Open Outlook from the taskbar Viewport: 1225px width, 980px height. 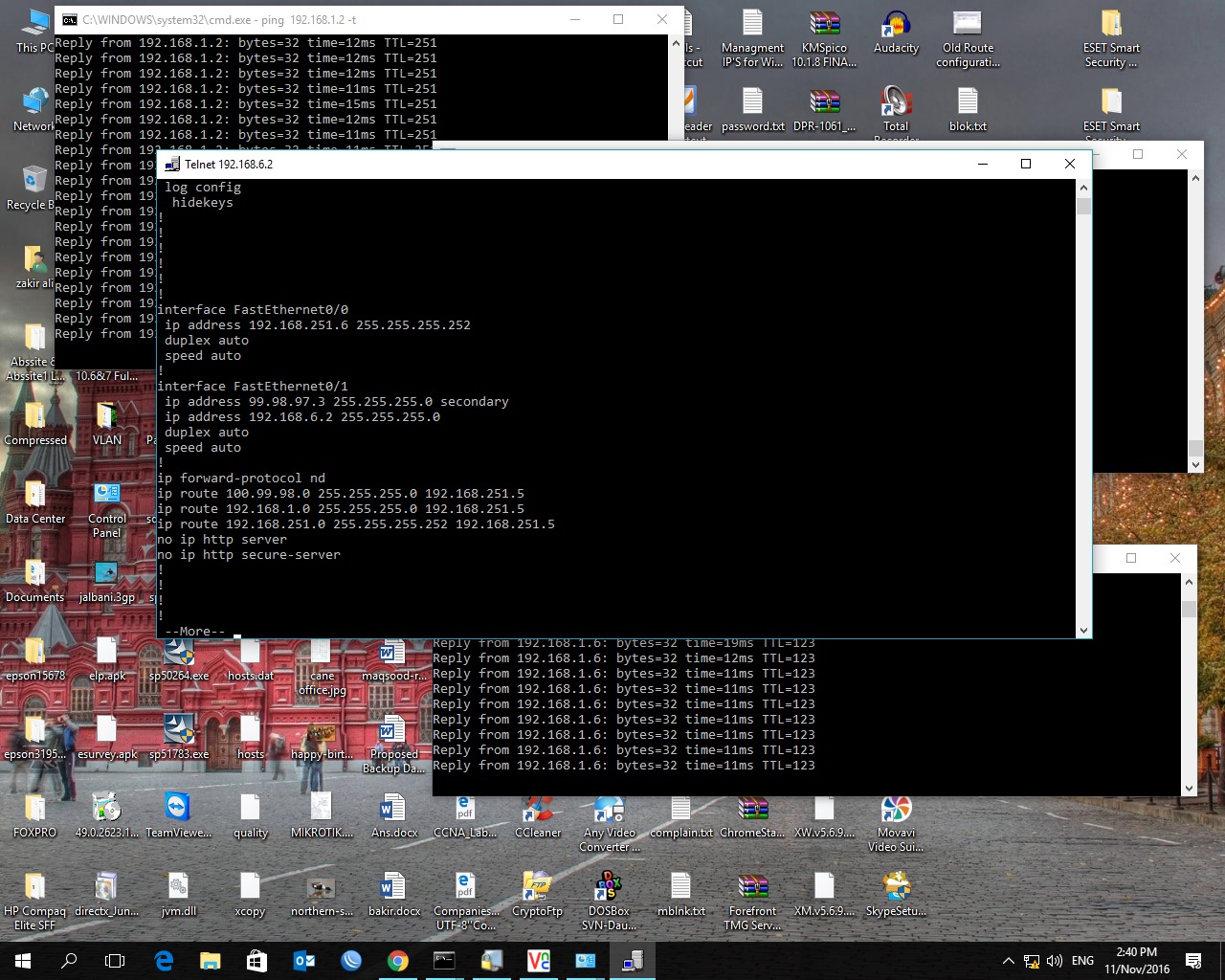304,960
